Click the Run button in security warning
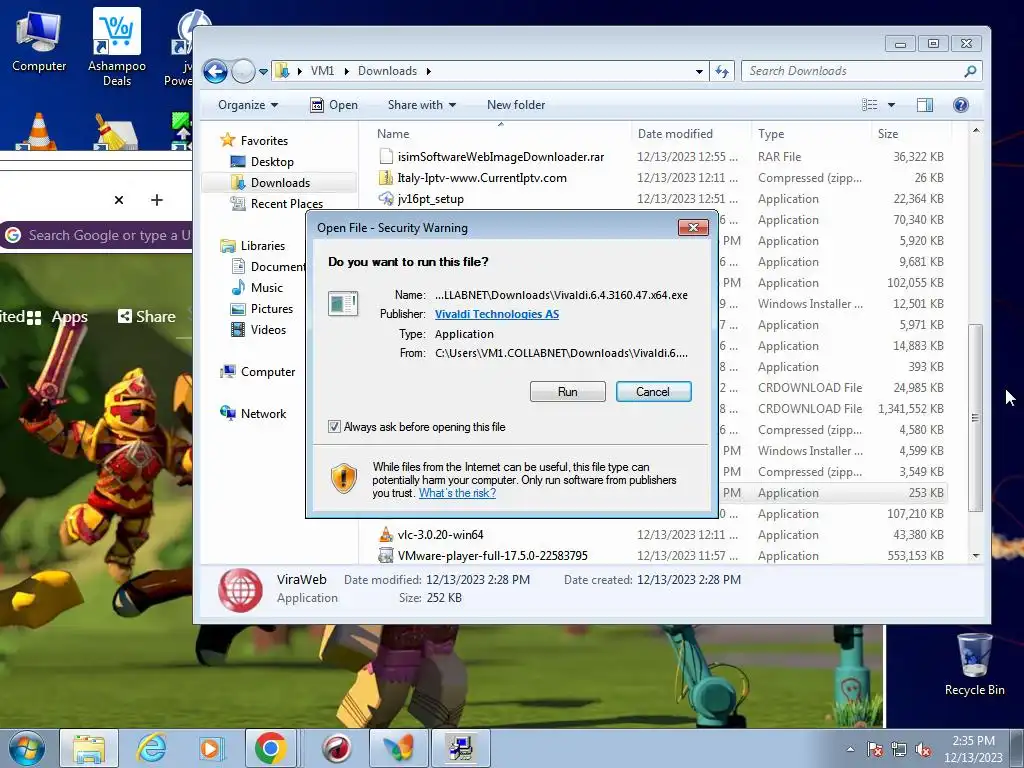This screenshot has width=1024, height=768. (x=568, y=391)
